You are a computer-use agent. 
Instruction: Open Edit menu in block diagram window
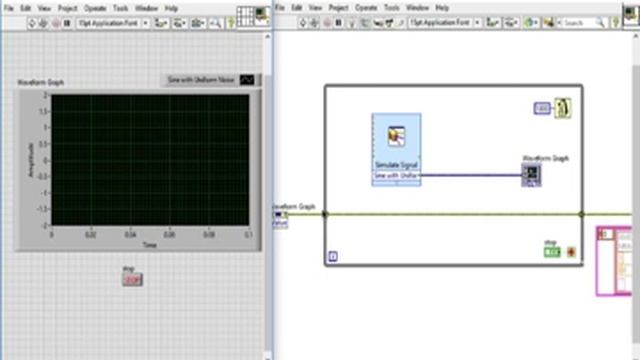[296, 8]
